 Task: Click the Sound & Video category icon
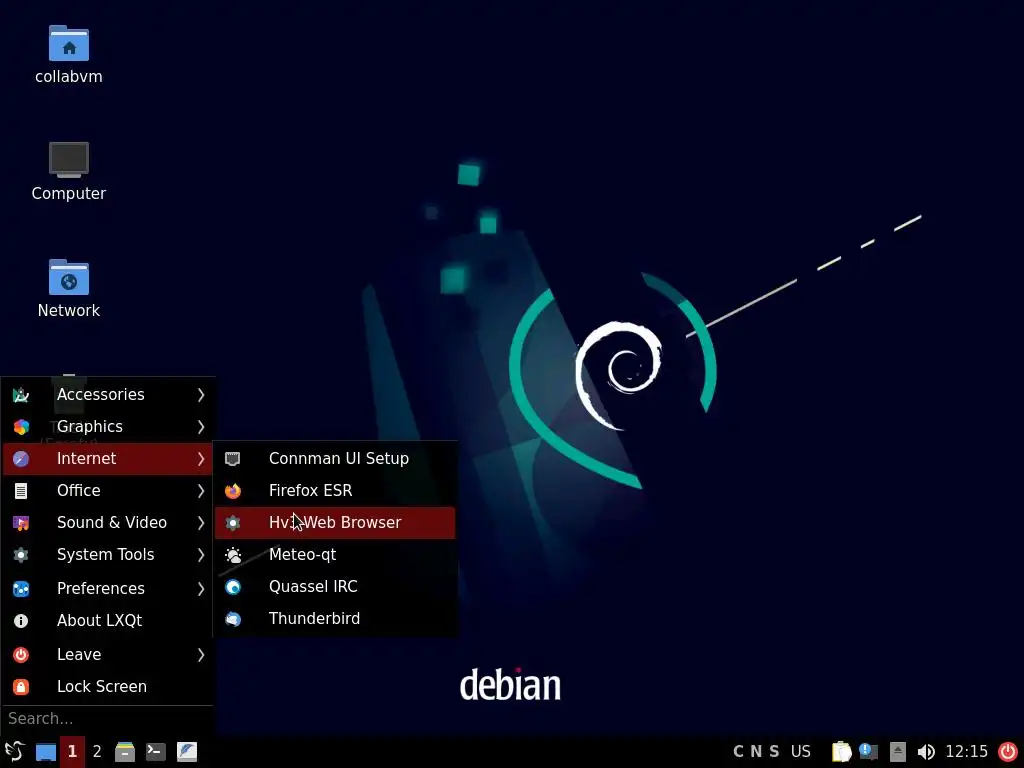click(x=21, y=522)
